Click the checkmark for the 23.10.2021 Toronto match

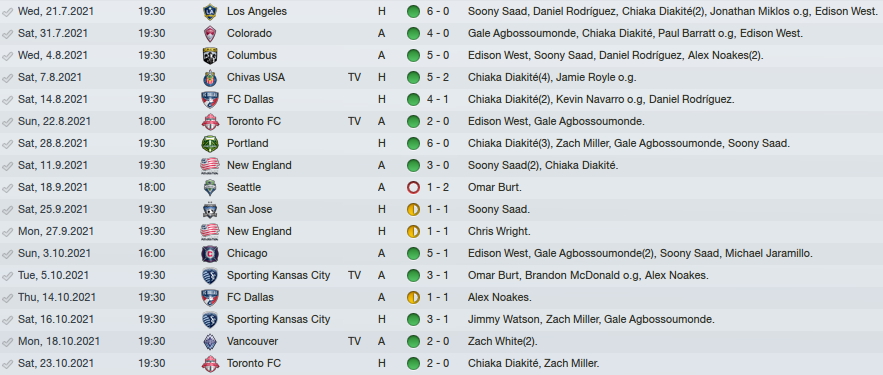click(7, 364)
